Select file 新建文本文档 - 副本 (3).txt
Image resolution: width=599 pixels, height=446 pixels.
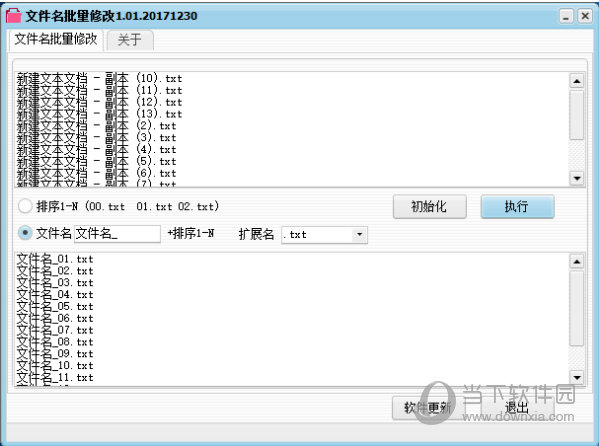click(96, 138)
